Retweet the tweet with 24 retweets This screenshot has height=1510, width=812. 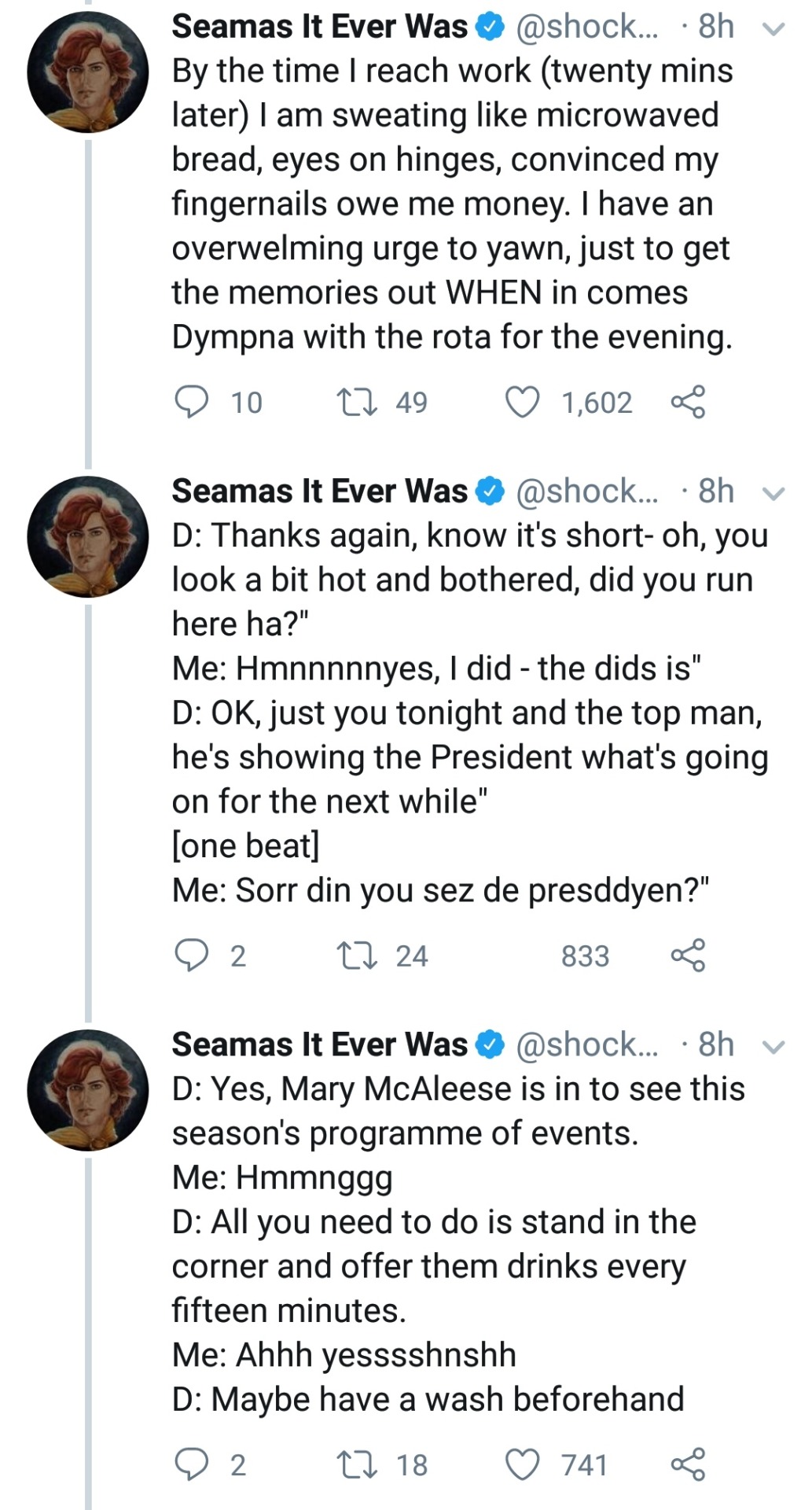(358, 956)
